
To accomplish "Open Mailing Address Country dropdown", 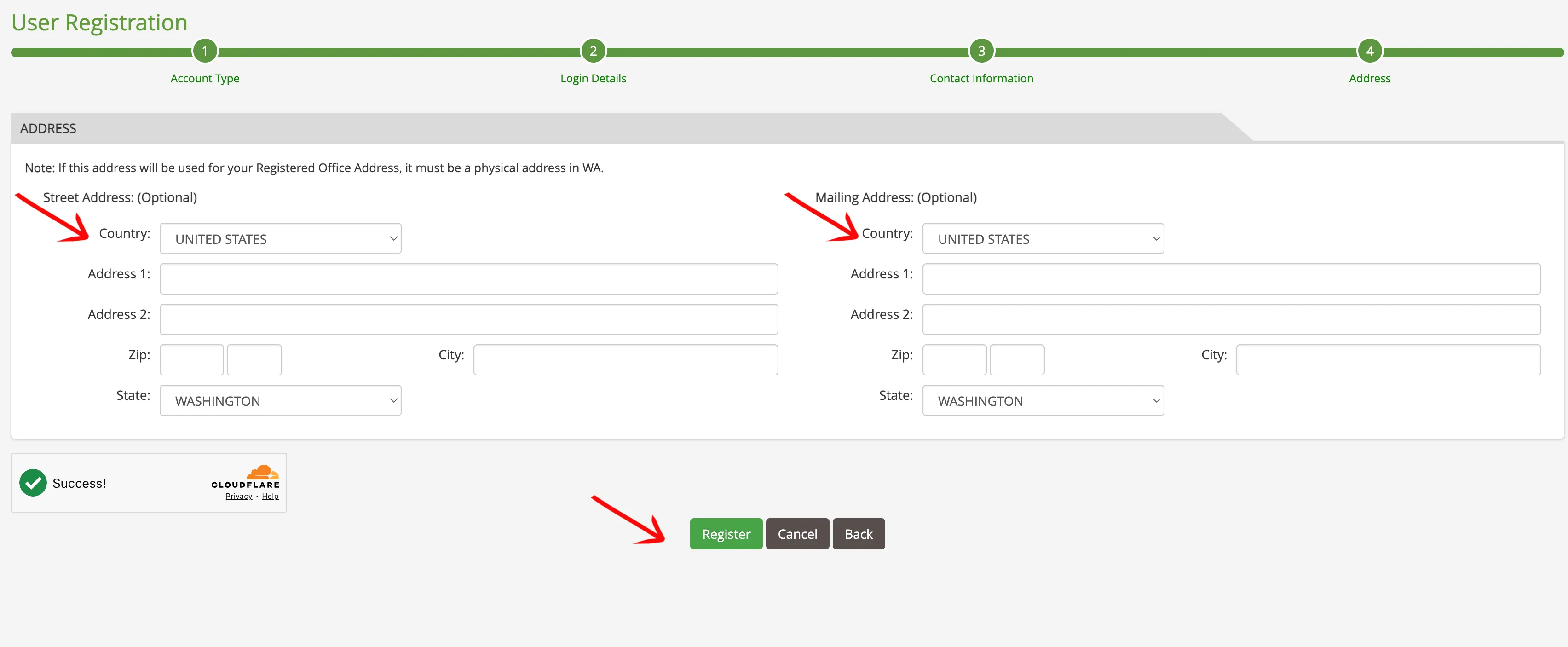I will pos(1043,238).
